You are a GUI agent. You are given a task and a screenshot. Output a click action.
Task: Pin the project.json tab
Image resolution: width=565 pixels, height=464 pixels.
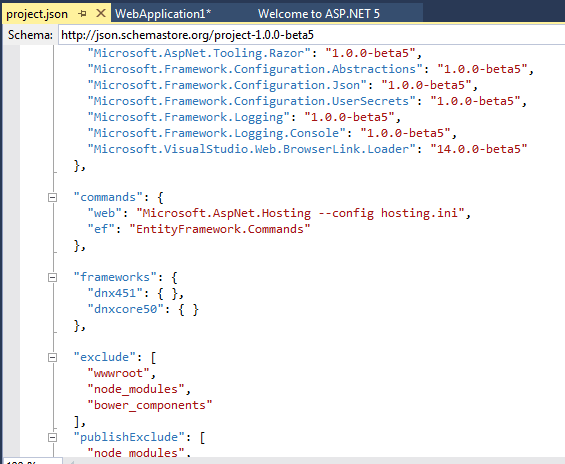coord(83,14)
